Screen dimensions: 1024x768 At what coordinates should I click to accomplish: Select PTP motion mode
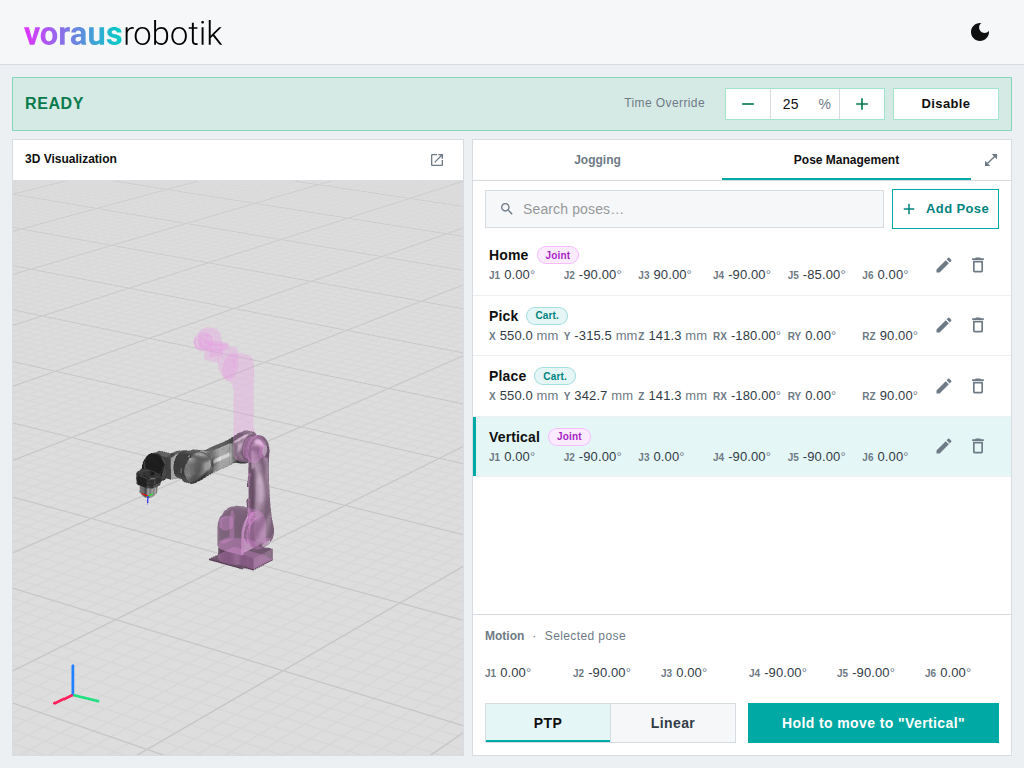[x=547, y=723]
